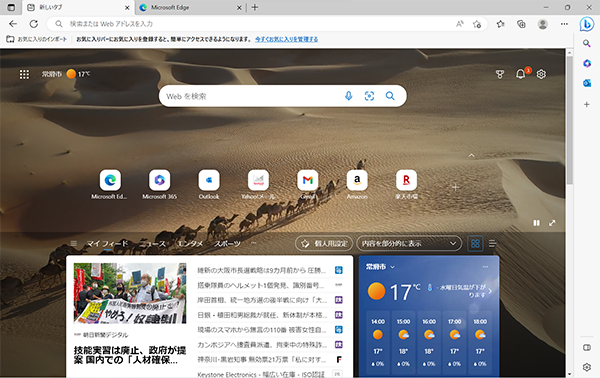Open the notifications bell icon

point(520,74)
